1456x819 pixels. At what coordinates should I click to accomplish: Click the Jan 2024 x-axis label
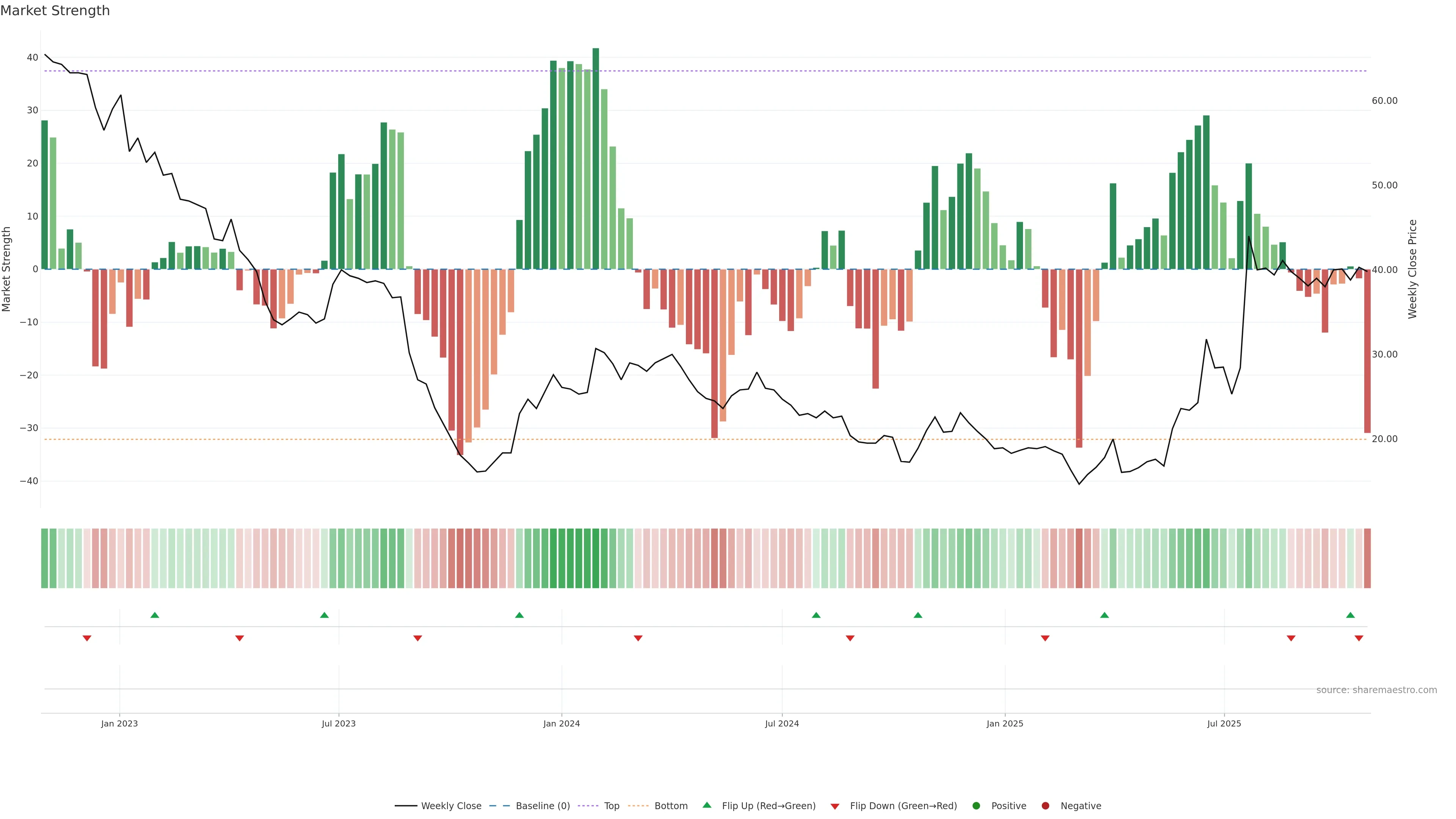561,723
